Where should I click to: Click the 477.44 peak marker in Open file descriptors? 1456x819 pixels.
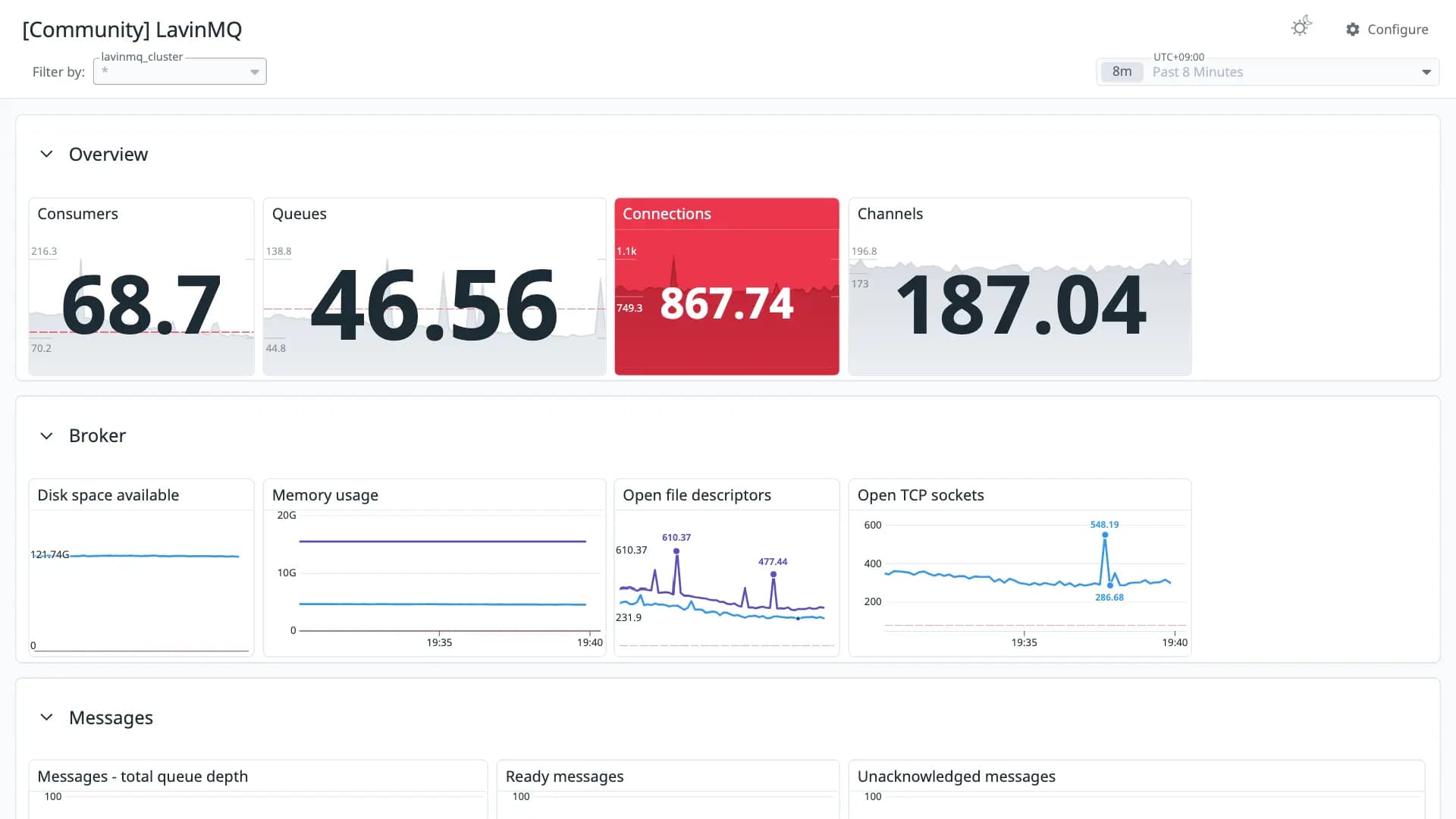[773, 574]
